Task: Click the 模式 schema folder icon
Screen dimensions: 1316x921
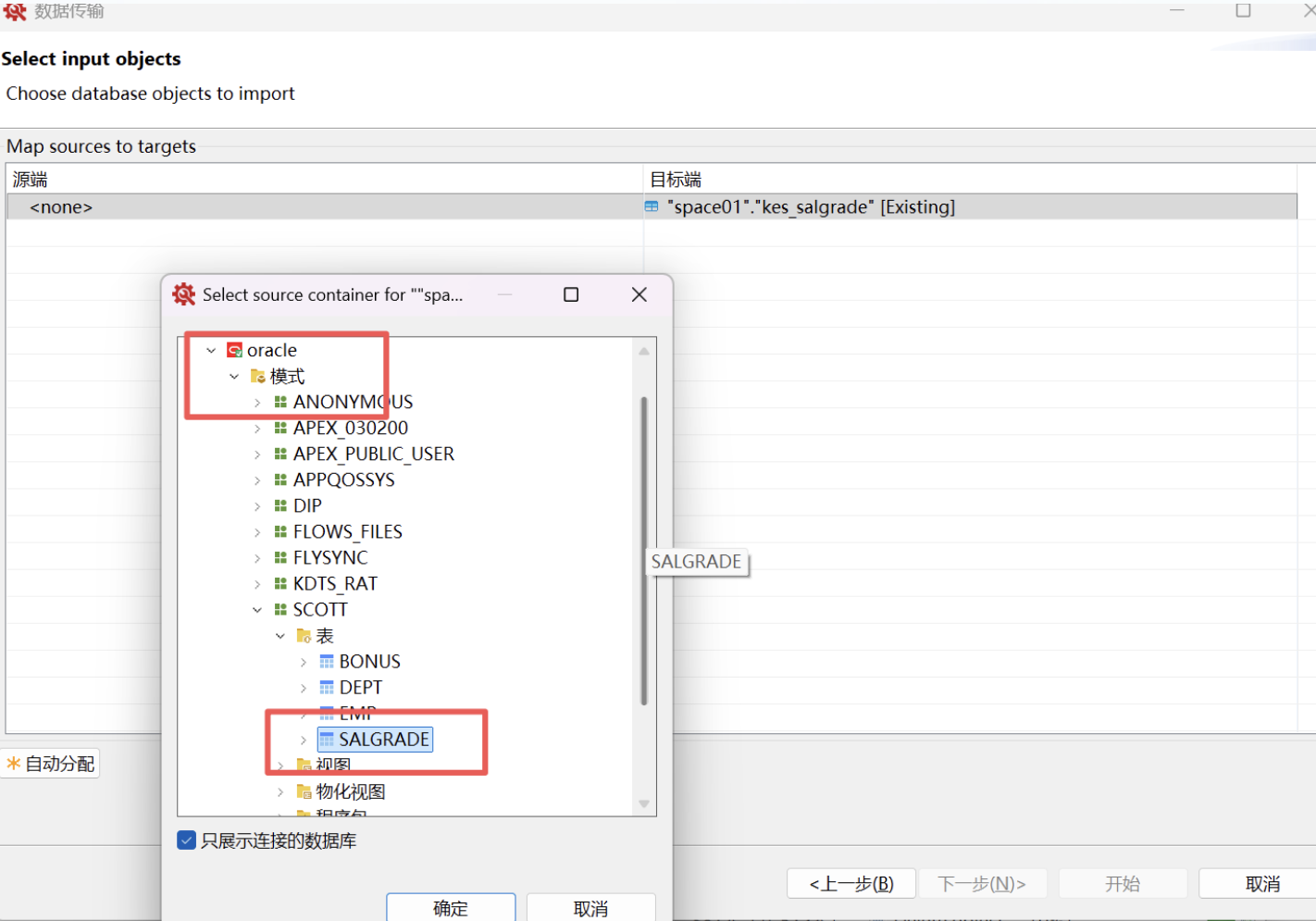Action: pyautogui.click(x=258, y=377)
